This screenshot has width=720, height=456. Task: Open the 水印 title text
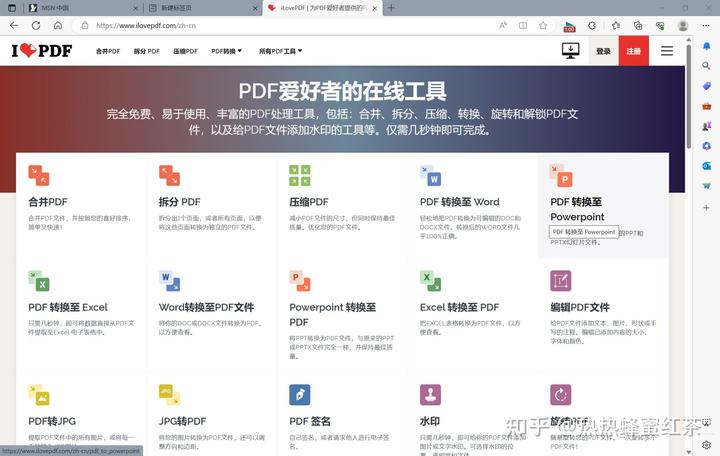[x=430, y=421]
